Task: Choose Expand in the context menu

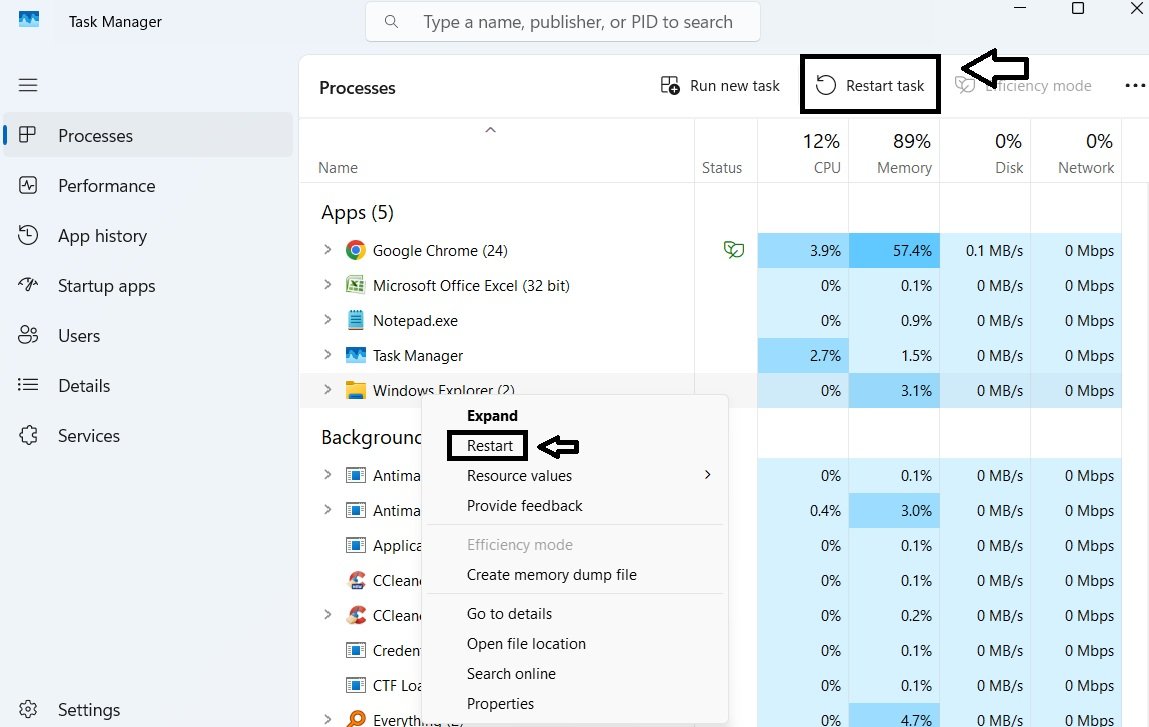Action: tap(492, 416)
